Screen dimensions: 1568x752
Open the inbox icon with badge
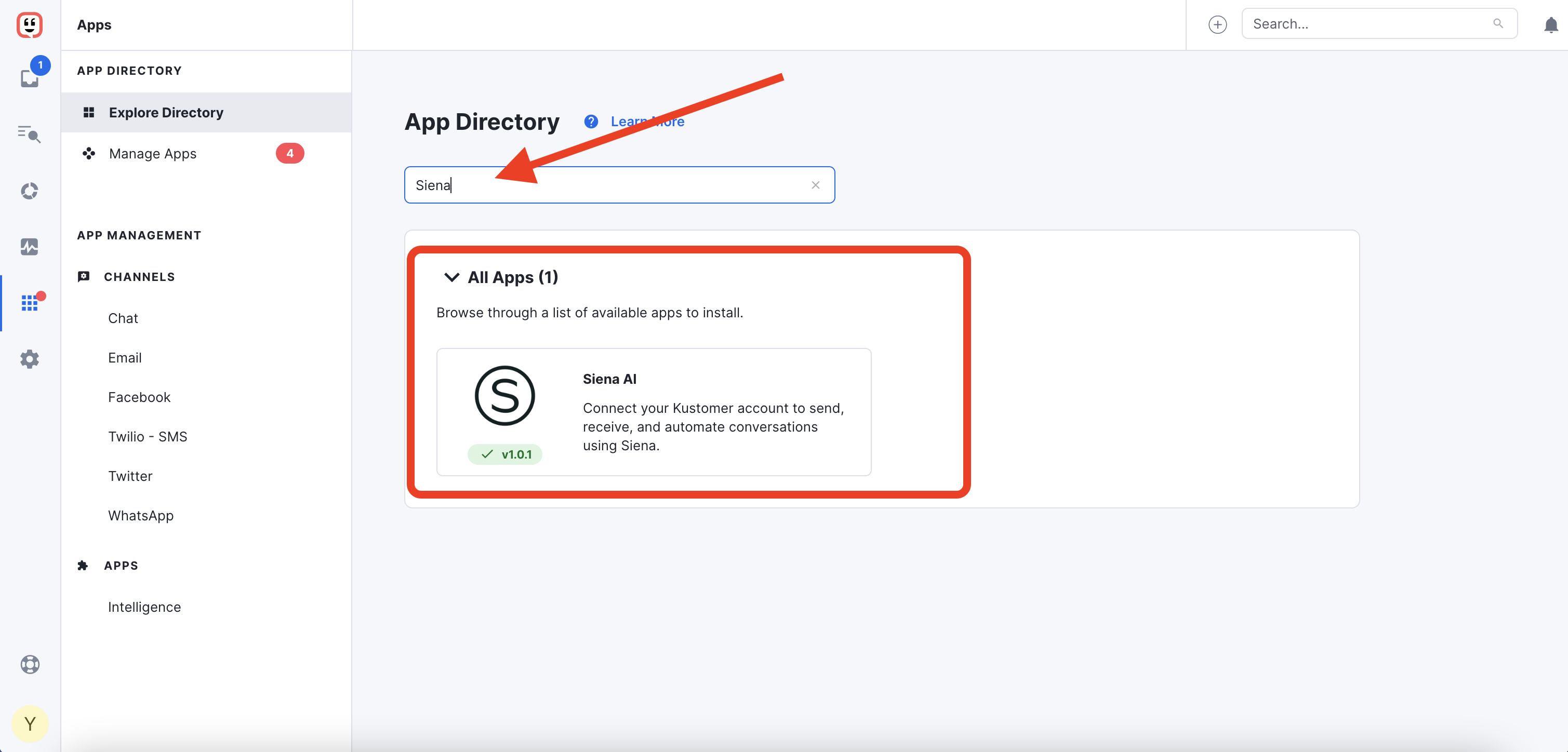tap(30, 77)
